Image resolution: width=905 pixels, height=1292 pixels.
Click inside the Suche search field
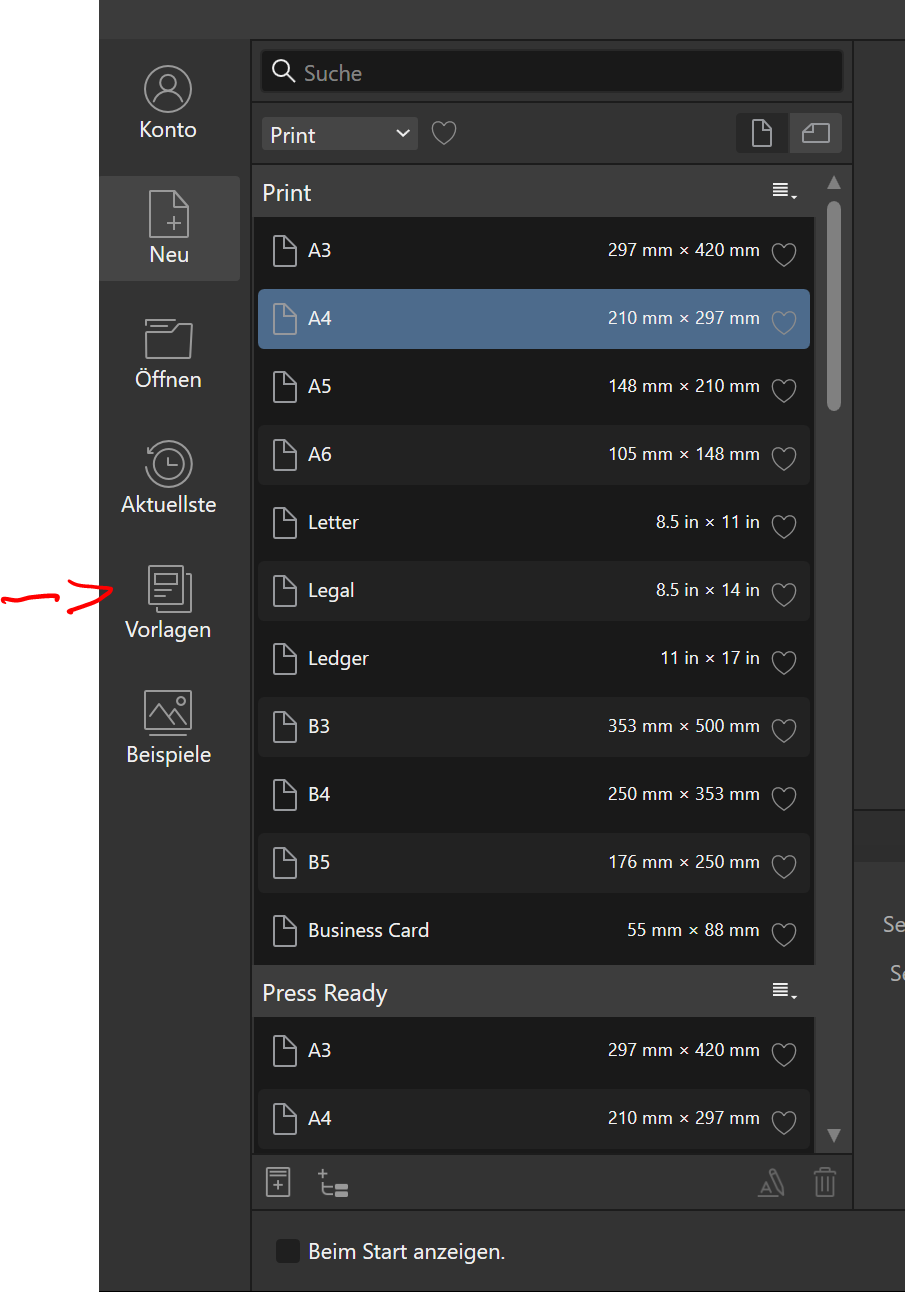point(552,71)
